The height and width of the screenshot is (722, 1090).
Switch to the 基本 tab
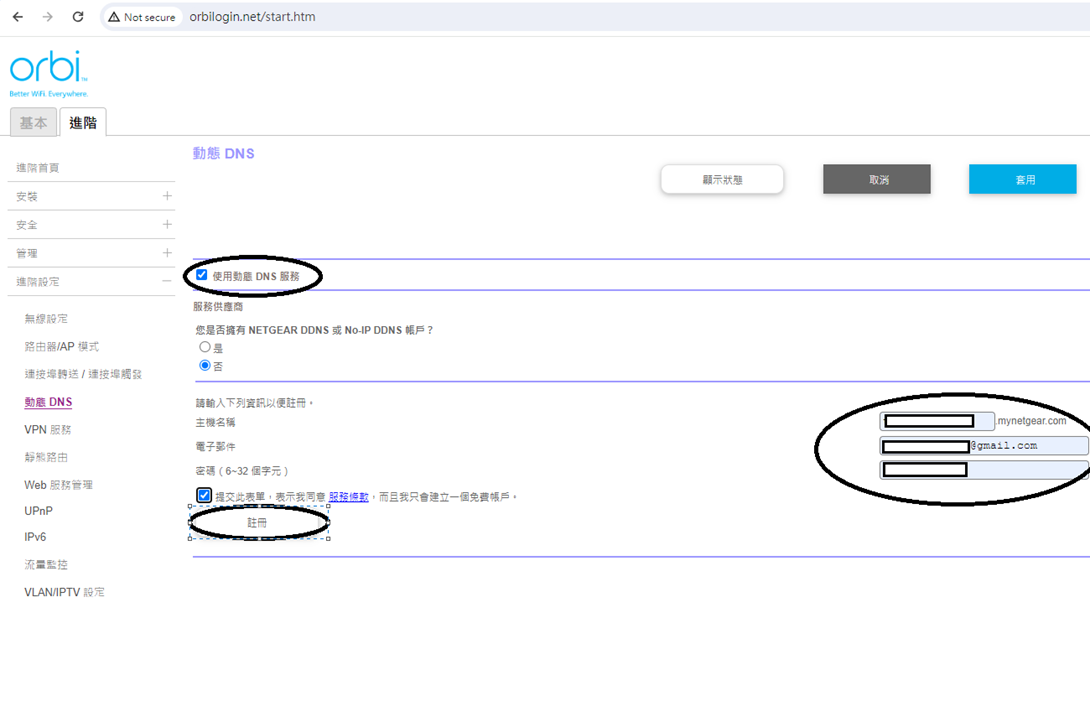coord(33,123)
